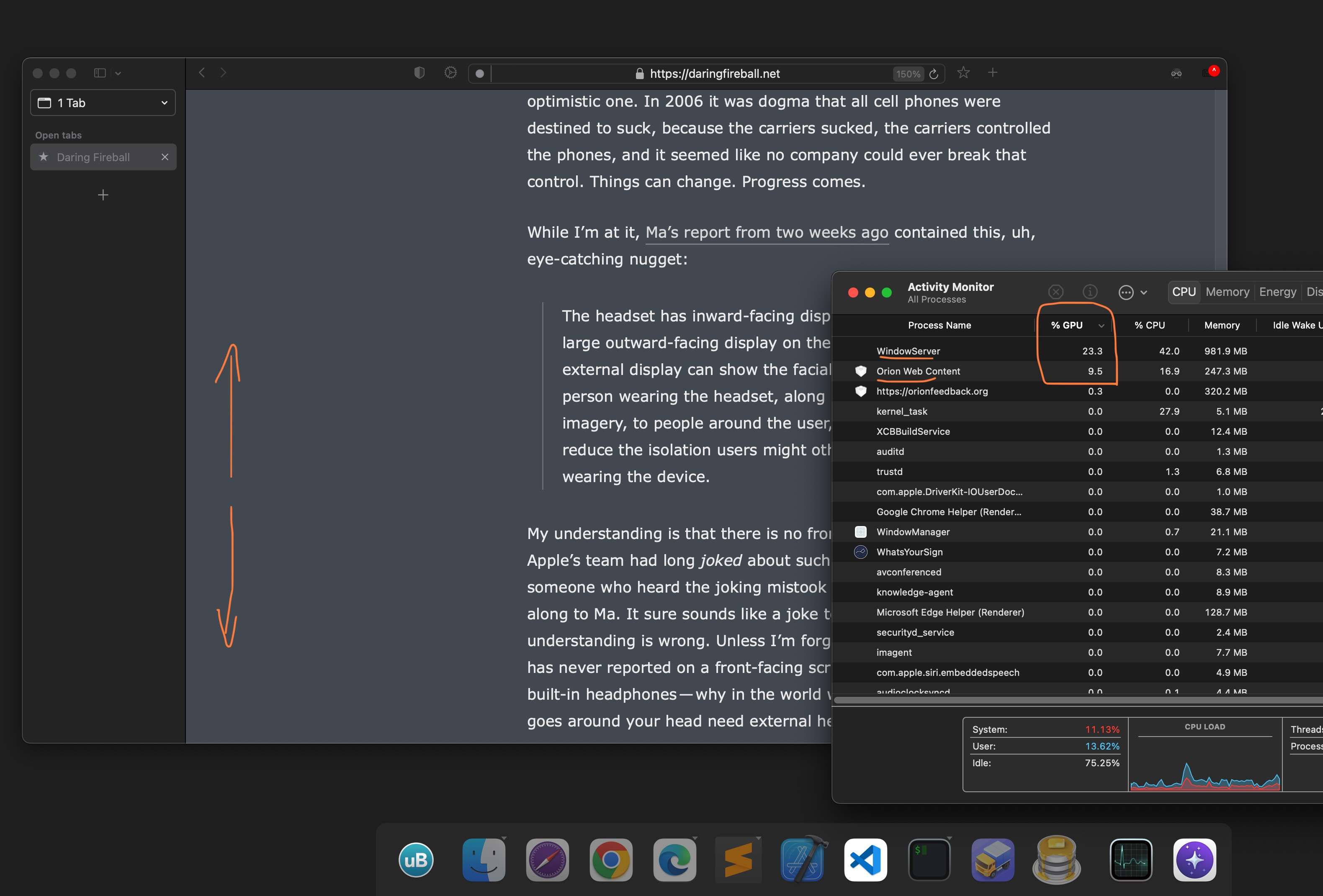Open Visual Studio Code from dock
The height and width of the screenshot is (896, 1323).
click(865, 860)
